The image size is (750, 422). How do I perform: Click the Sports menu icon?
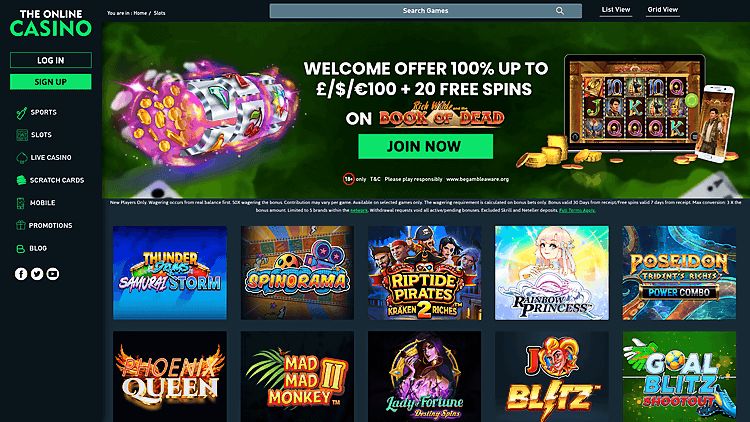[22, 112]
